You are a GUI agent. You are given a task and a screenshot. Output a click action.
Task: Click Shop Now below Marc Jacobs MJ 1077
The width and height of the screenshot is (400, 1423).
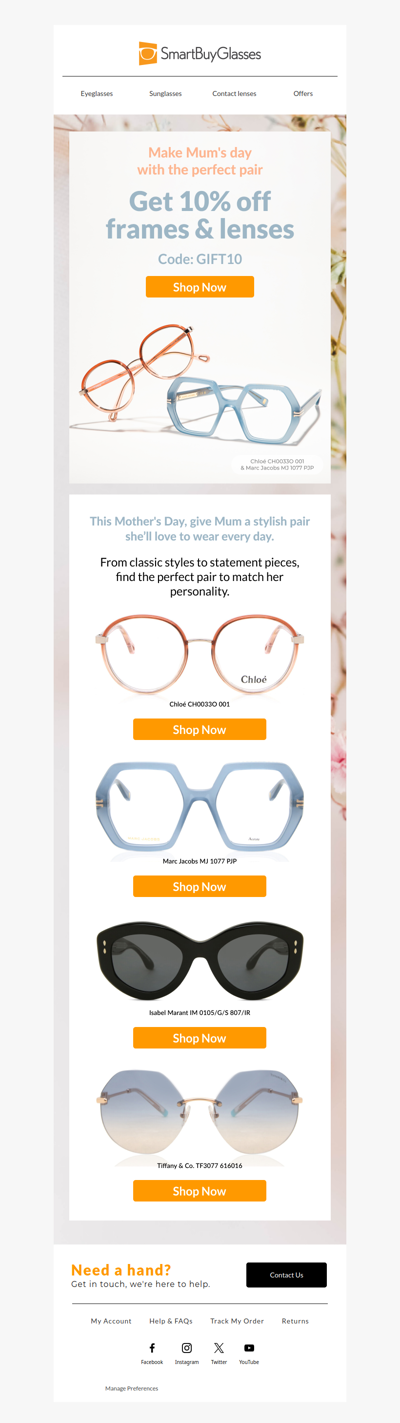200,887
